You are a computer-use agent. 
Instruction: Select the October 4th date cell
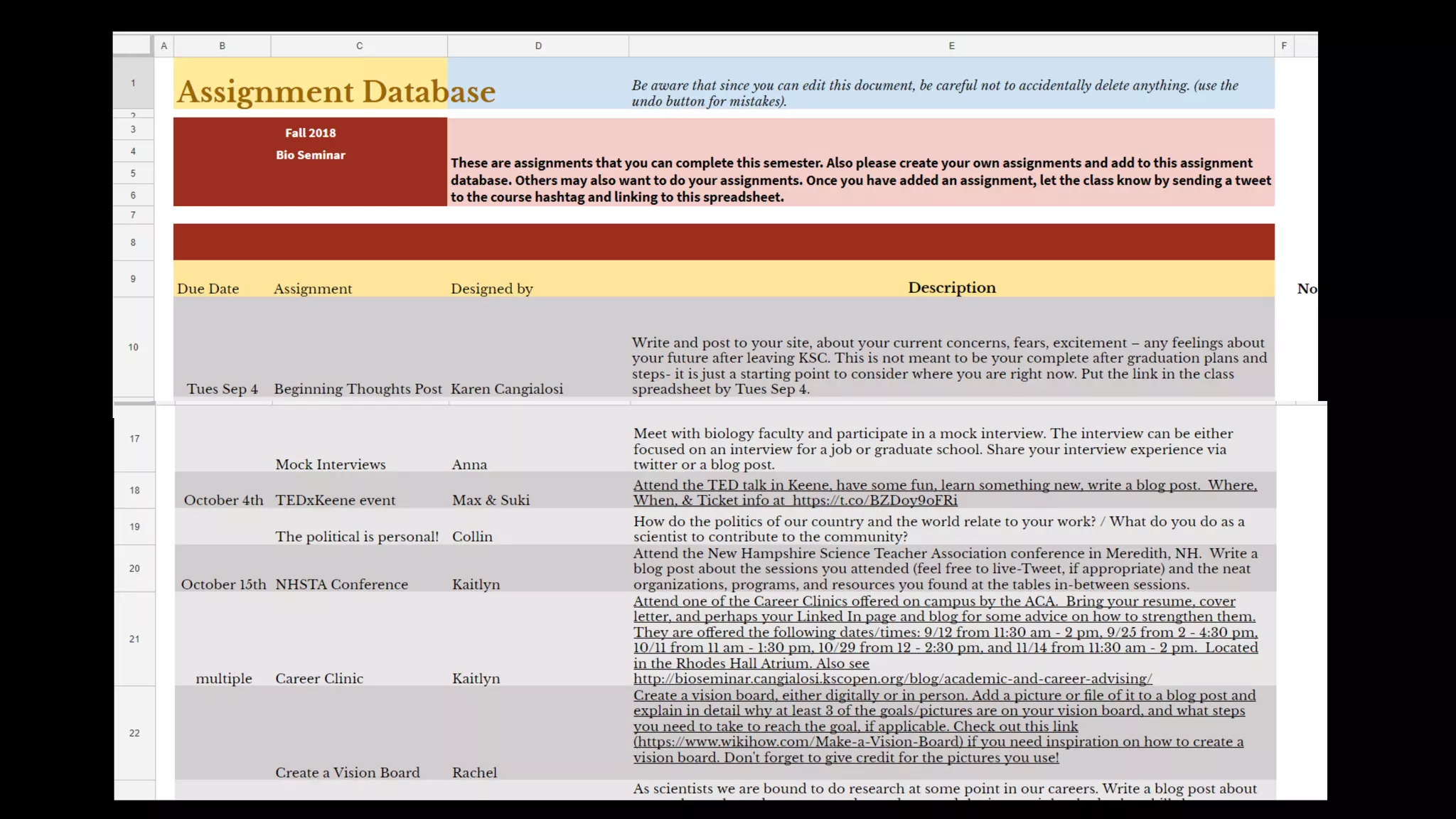(223, 500)
